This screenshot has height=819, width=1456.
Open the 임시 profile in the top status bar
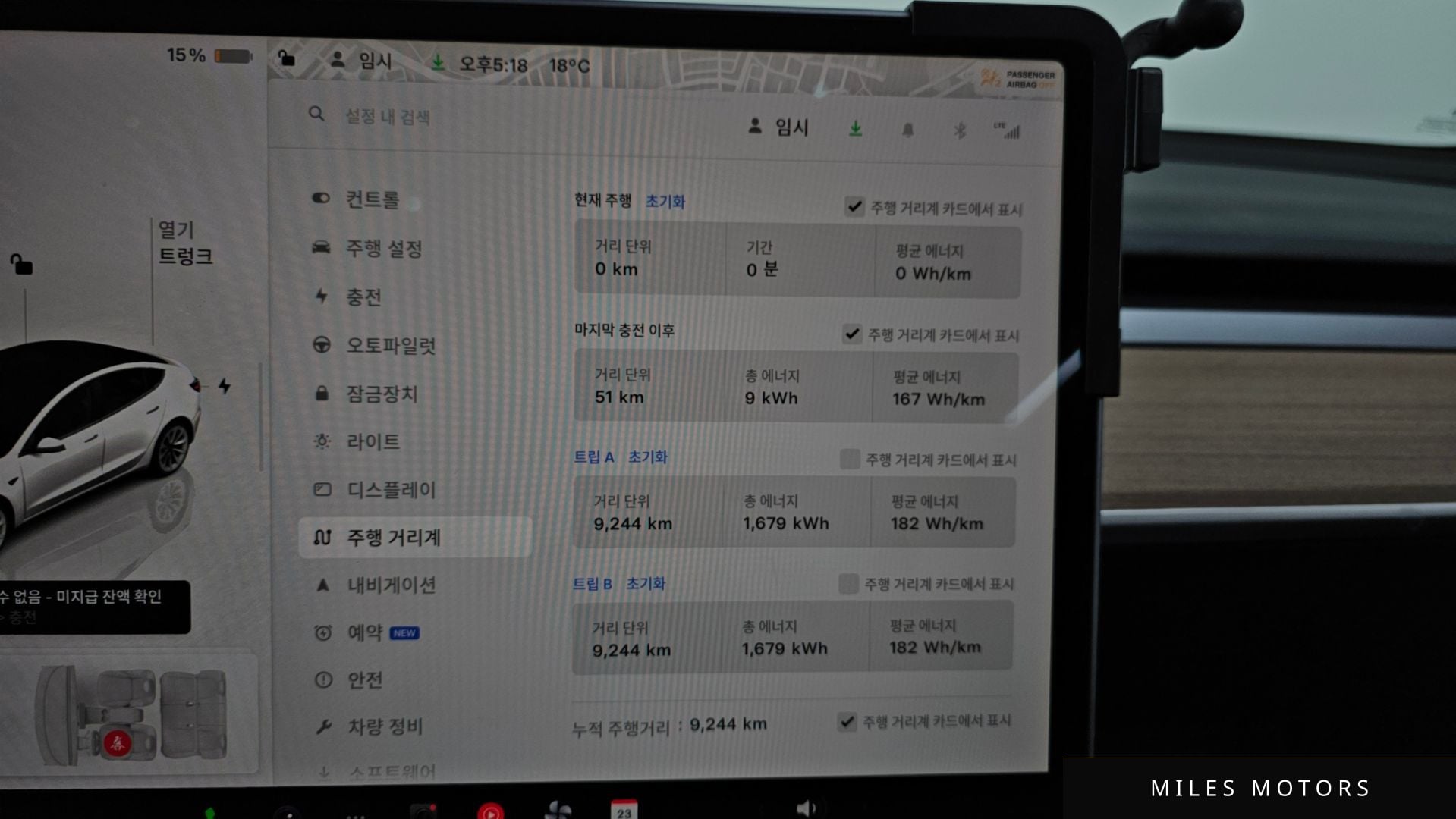362,61
